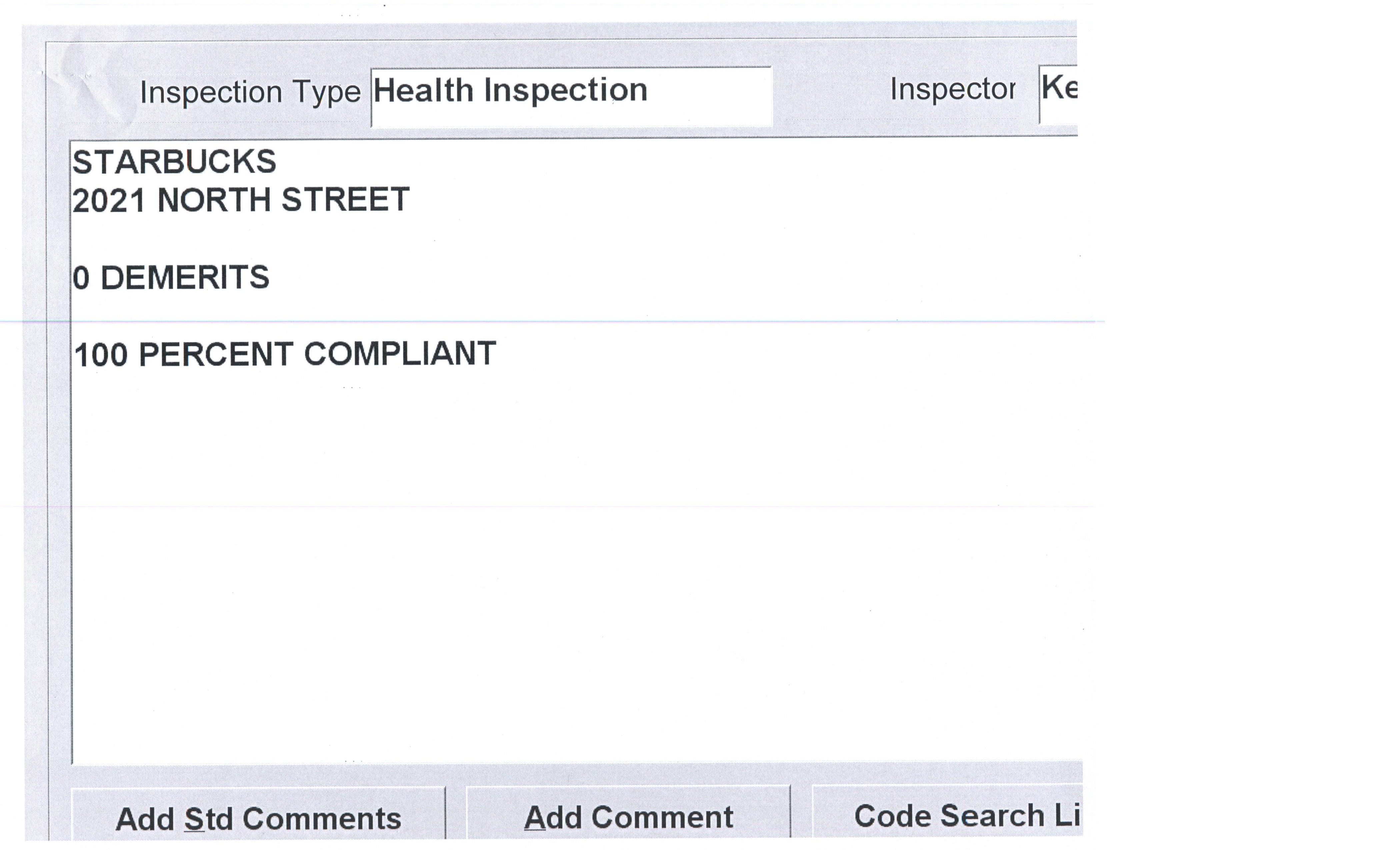Click empty space in the comments box

pyautogui.click(x=568, y=568)
